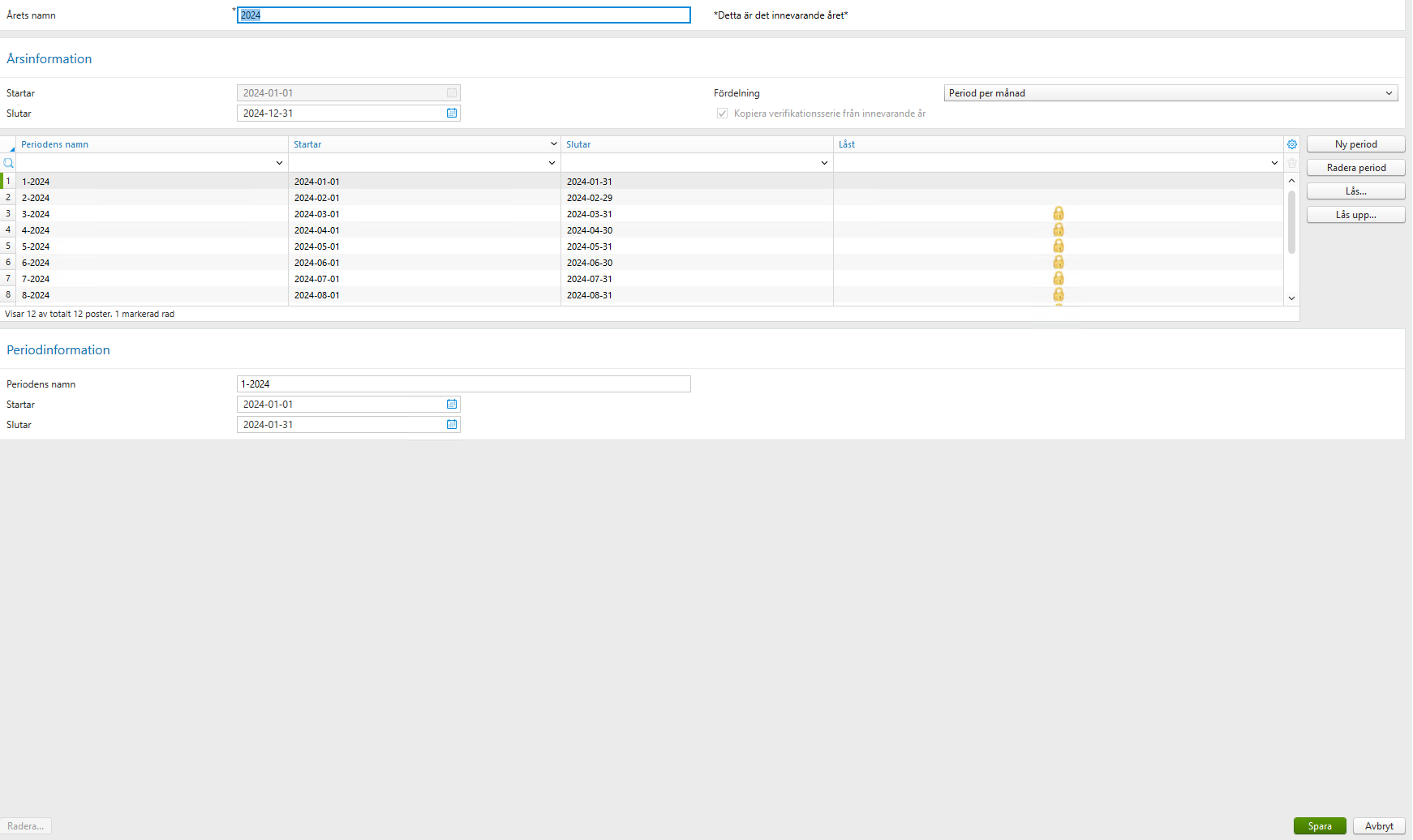1413x840 pixels.
Task: Click the up arrow on the grid scrollbar
Action: 1291,179
